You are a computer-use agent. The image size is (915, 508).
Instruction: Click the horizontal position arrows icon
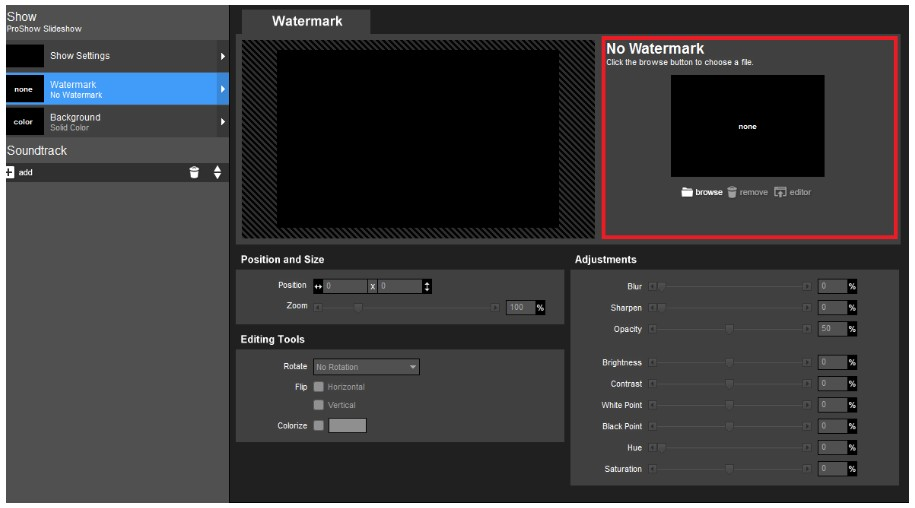319,286
